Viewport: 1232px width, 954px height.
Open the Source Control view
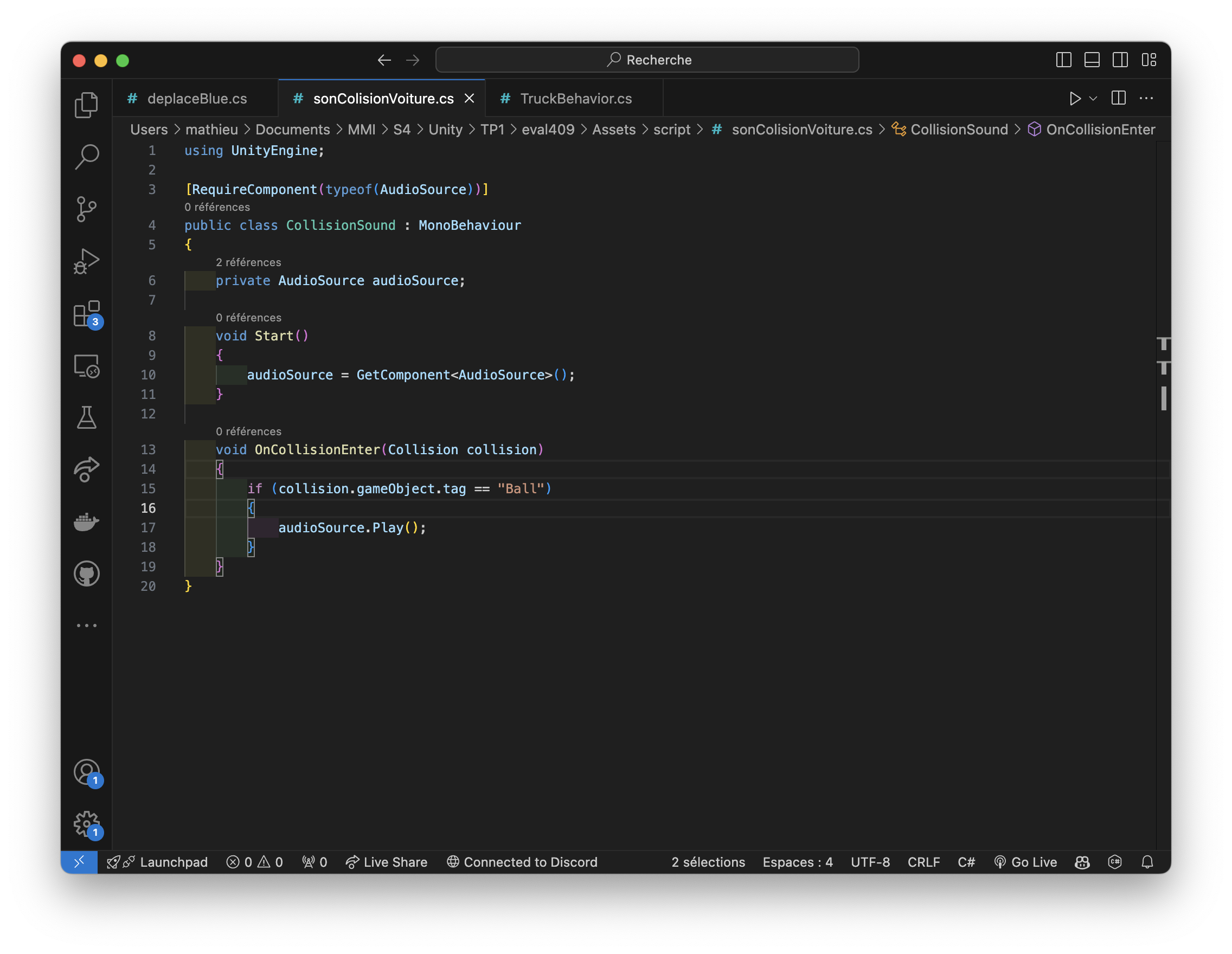tap(86, 209)
